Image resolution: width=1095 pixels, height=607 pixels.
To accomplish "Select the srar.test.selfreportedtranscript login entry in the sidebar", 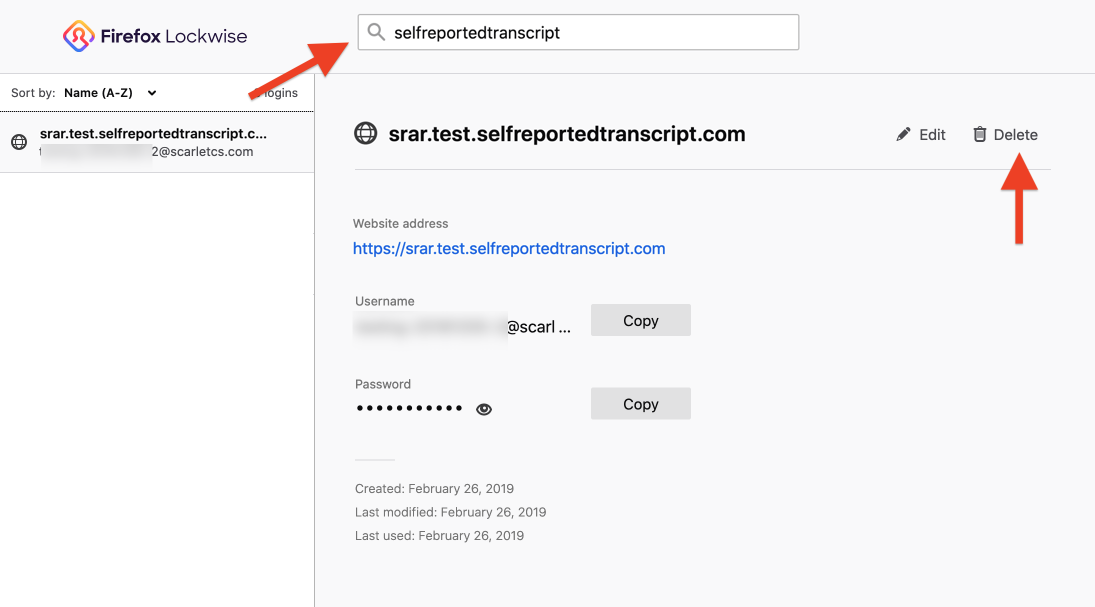I will pyautogui.click(x=155, y=142).
